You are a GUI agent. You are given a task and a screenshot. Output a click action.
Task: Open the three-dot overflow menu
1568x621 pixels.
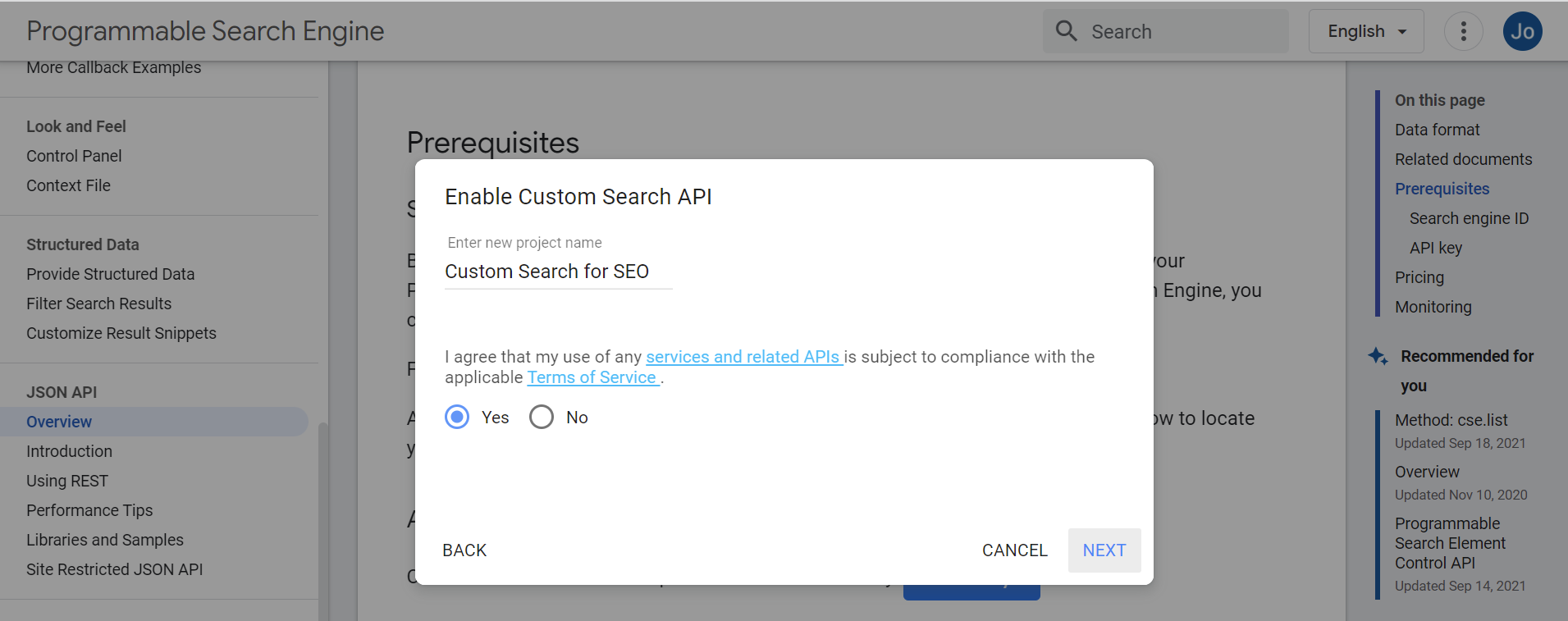1463,30
